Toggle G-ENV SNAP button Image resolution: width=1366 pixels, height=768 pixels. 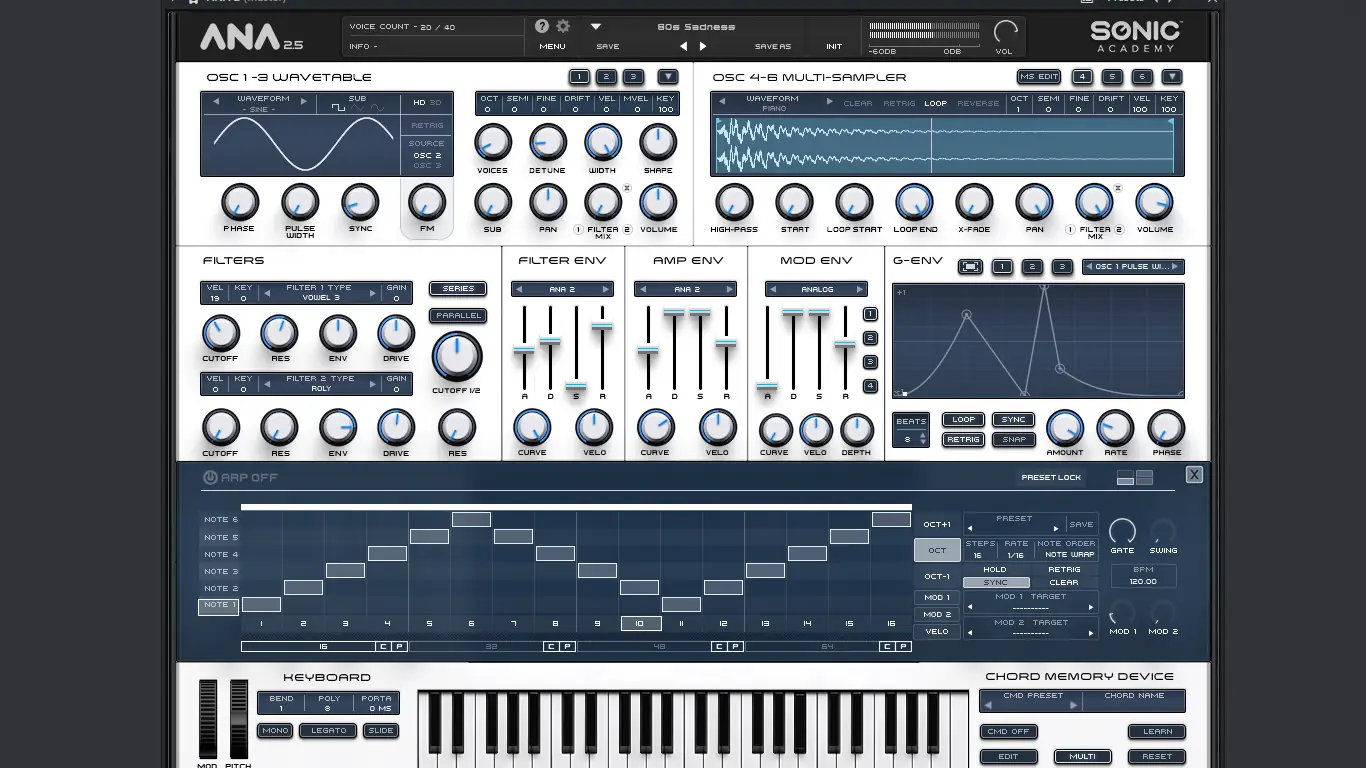(1014, 439)
